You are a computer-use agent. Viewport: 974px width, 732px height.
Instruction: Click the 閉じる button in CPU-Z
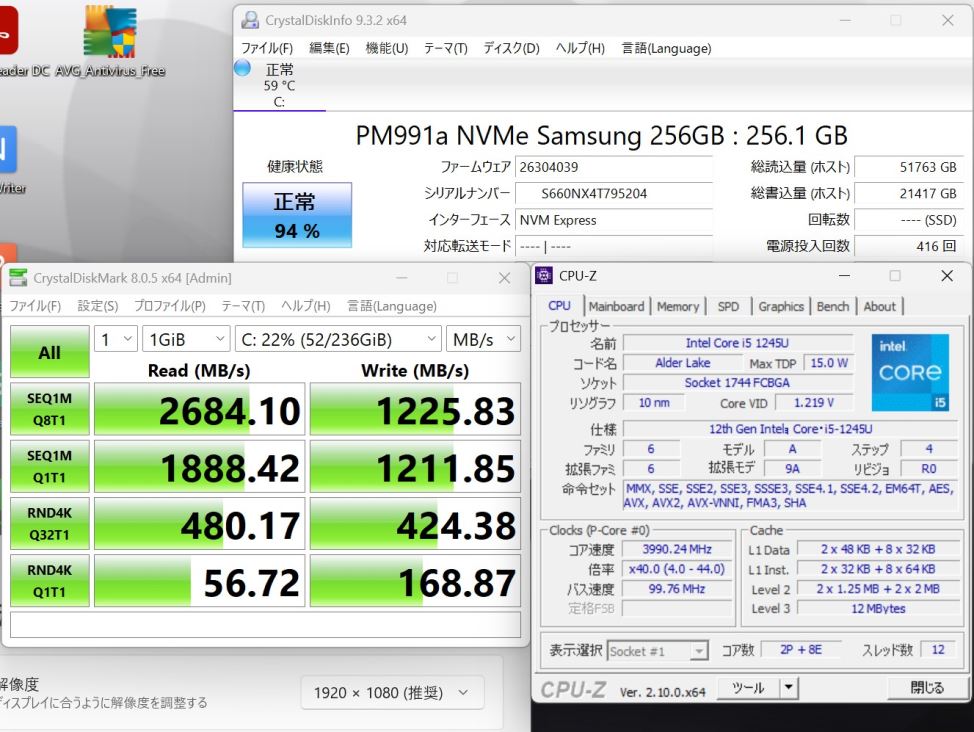pyautogui.click(x=926, y=688)
